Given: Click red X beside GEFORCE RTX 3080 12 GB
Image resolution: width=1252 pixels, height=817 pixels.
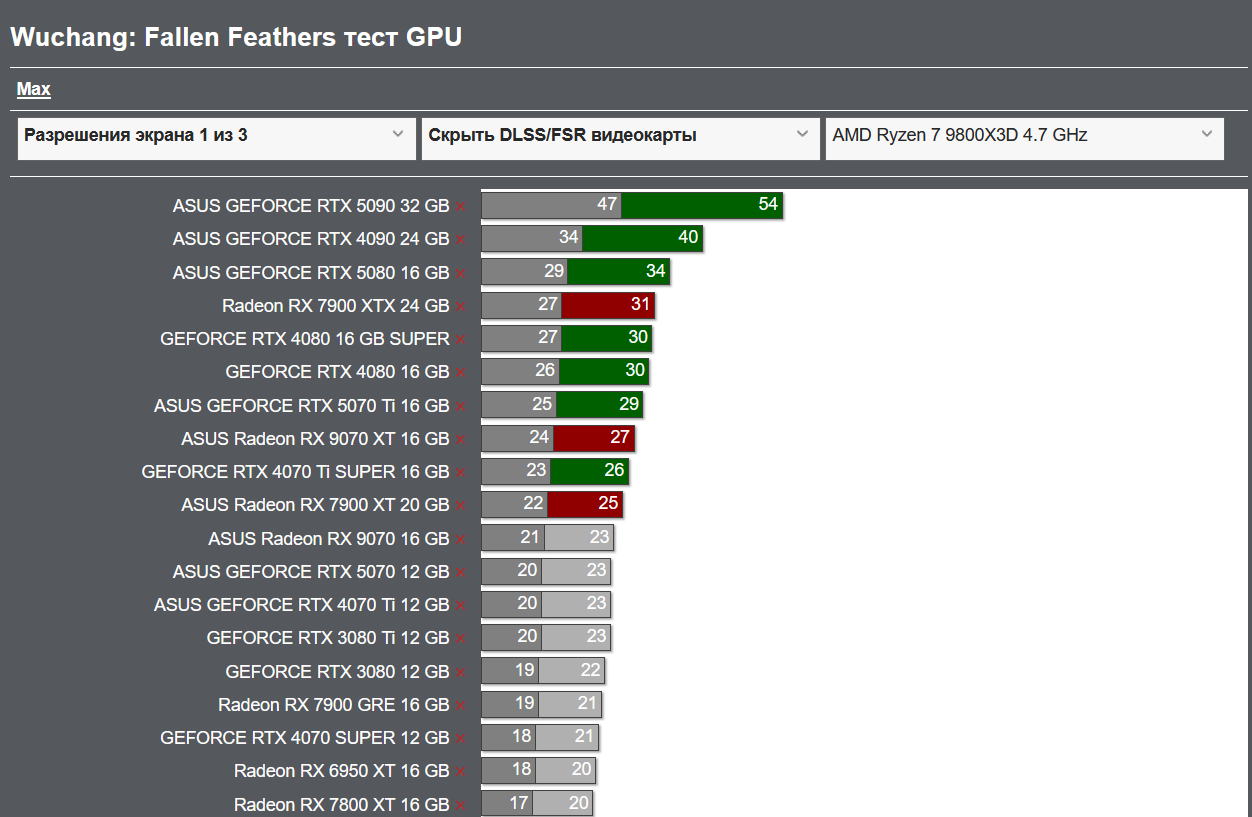Looking at the screenshot, I should [x=460, y=672].
